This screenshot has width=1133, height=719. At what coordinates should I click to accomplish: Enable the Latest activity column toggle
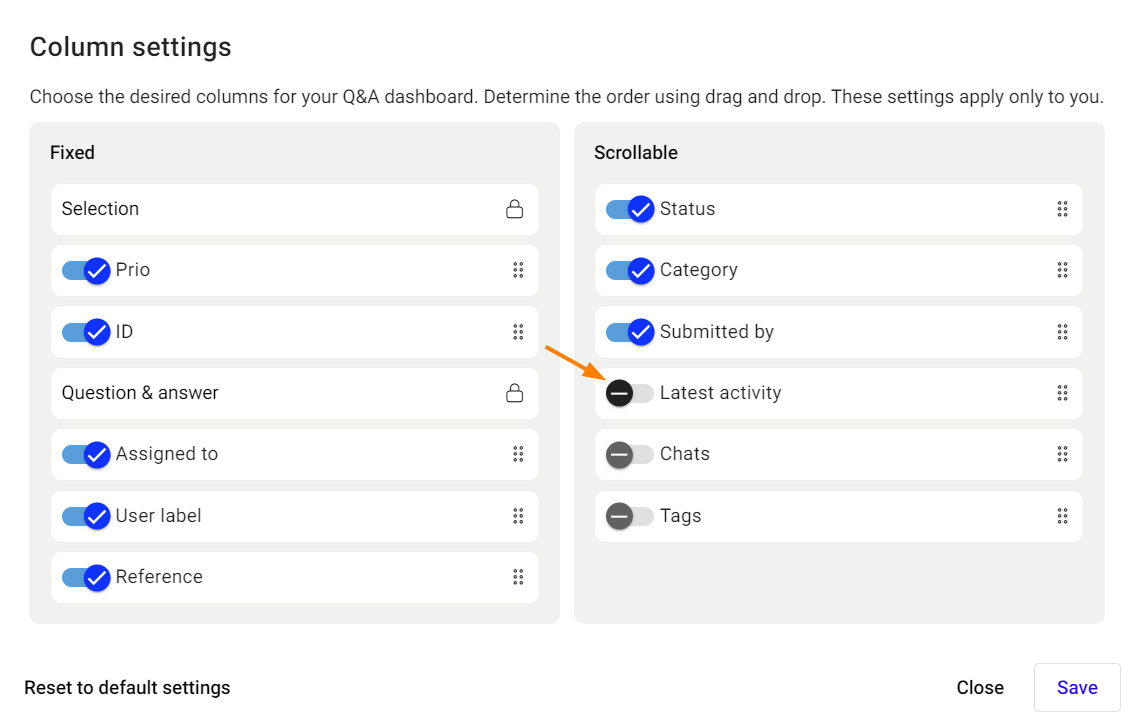point(629,393)
